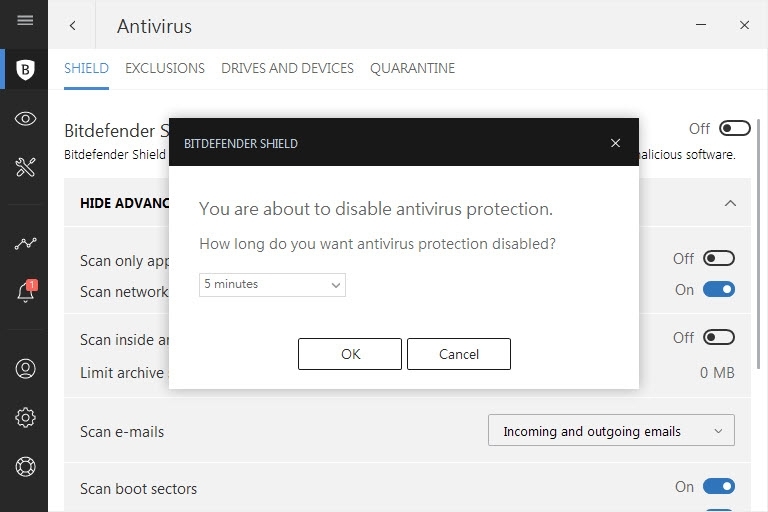Click the Scan boot sectors label

[x=138, y=488]
